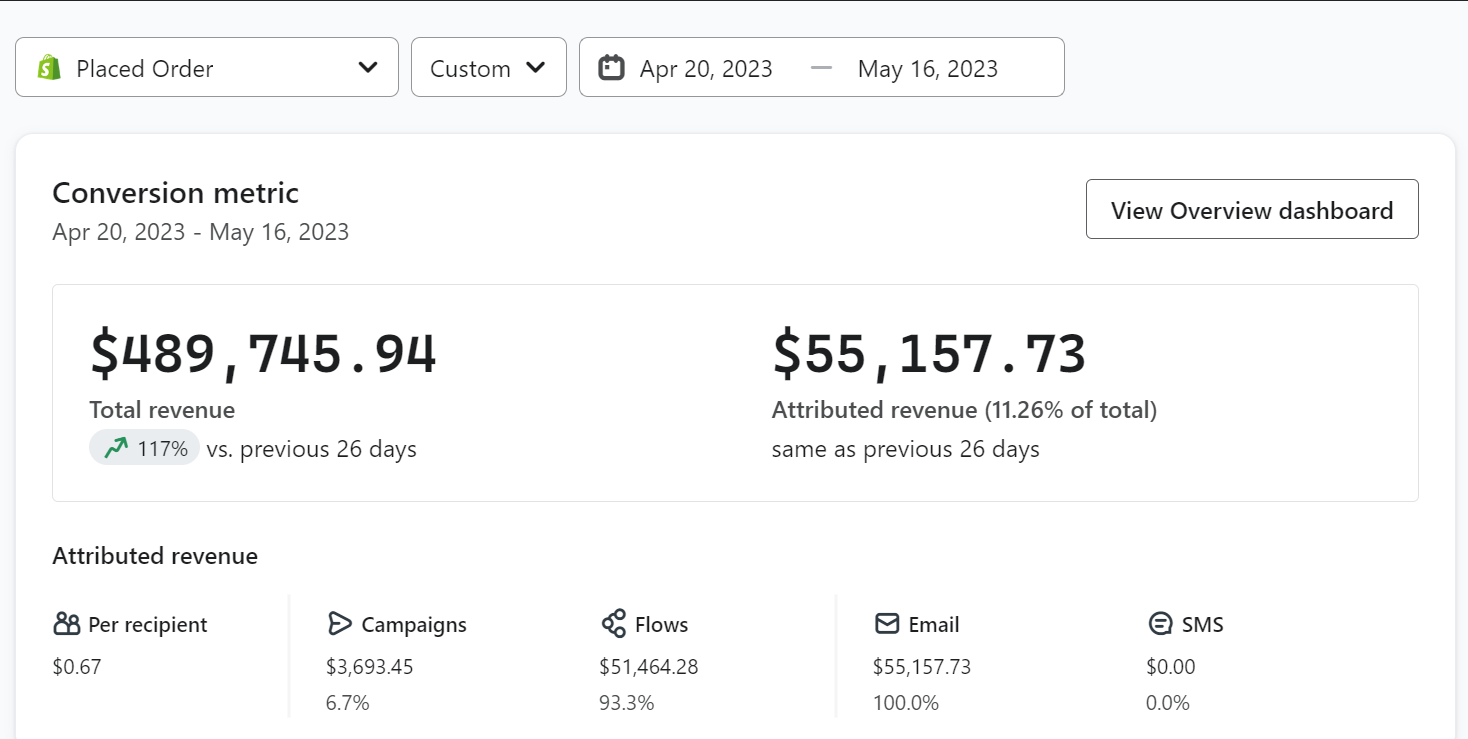
Task: Click the 117% change badge
Action: click(x=144, y=449)
